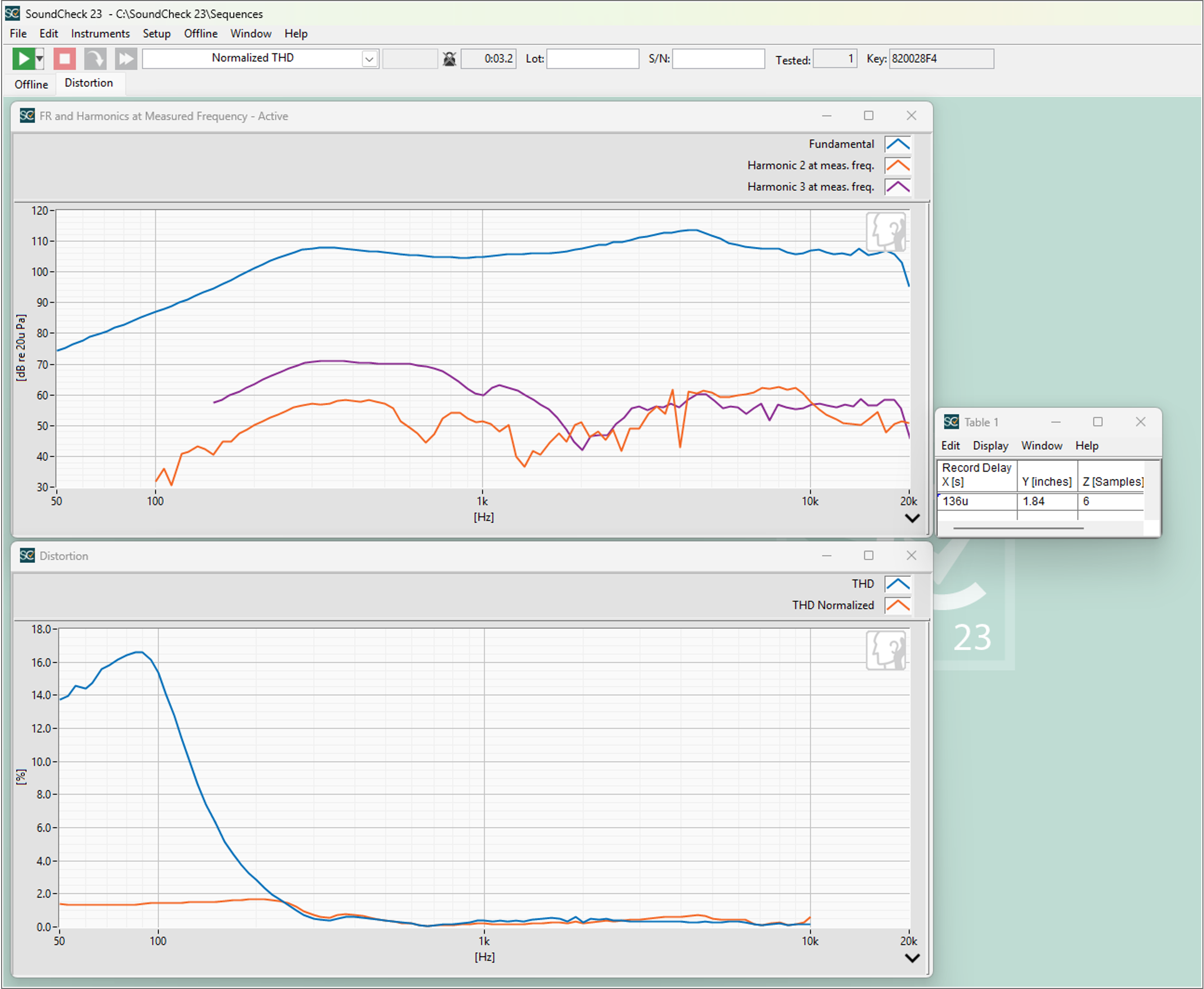This screenshot has width=1204, height=989.
Task: Expand chevron below Distortion graph
Action: pyautogui.click(x=912, y=958)
